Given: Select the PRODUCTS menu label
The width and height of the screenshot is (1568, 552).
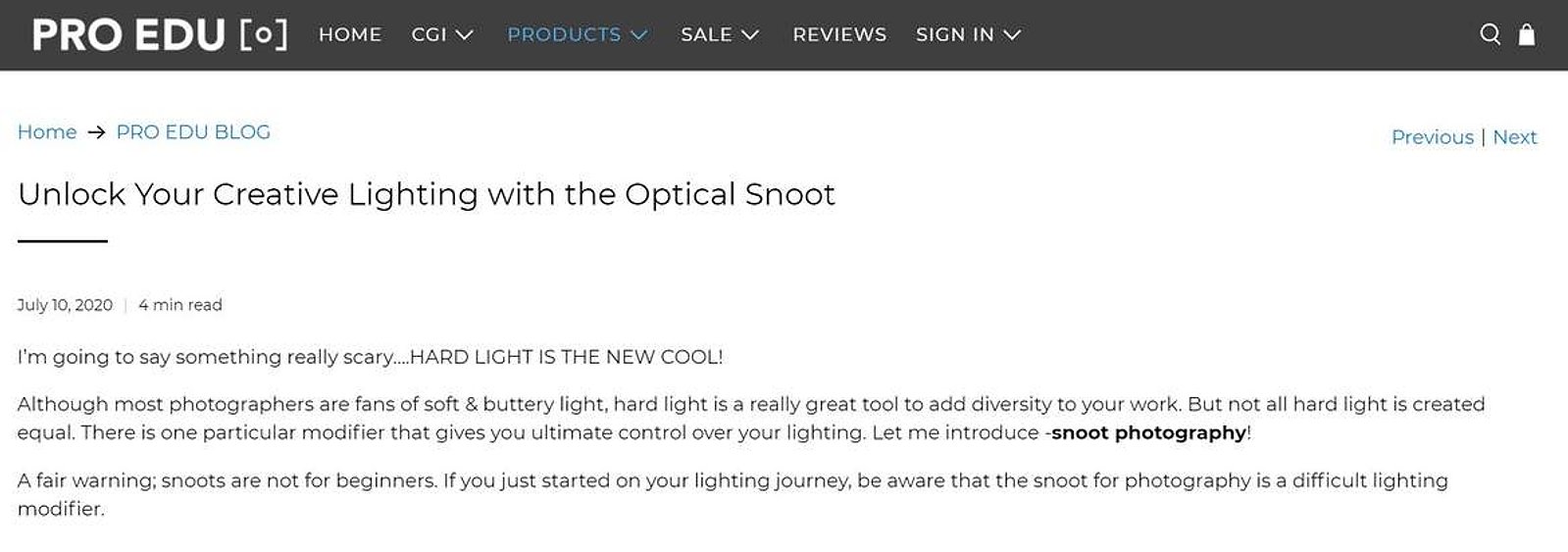Looking at the screenshot, I should 564,34.
